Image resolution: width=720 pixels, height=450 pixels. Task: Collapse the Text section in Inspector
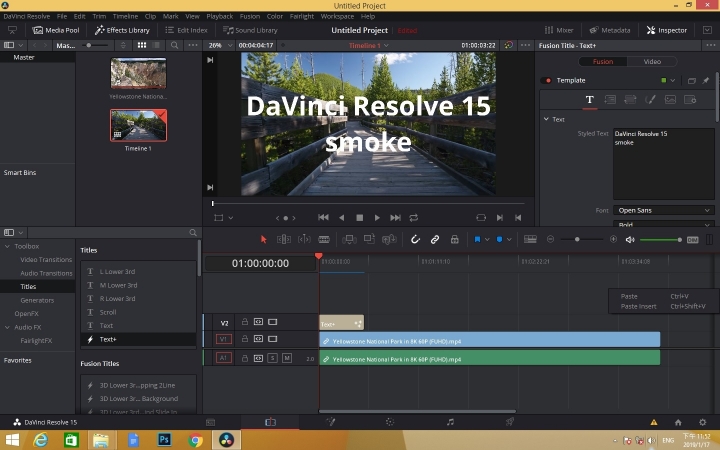(x=546, y=119)
